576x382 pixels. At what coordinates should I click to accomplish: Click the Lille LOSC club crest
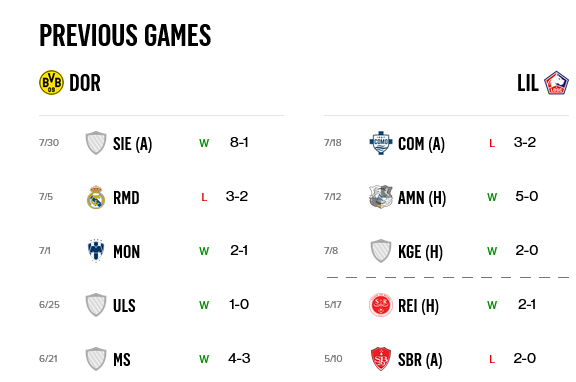[x=556, y=83]
